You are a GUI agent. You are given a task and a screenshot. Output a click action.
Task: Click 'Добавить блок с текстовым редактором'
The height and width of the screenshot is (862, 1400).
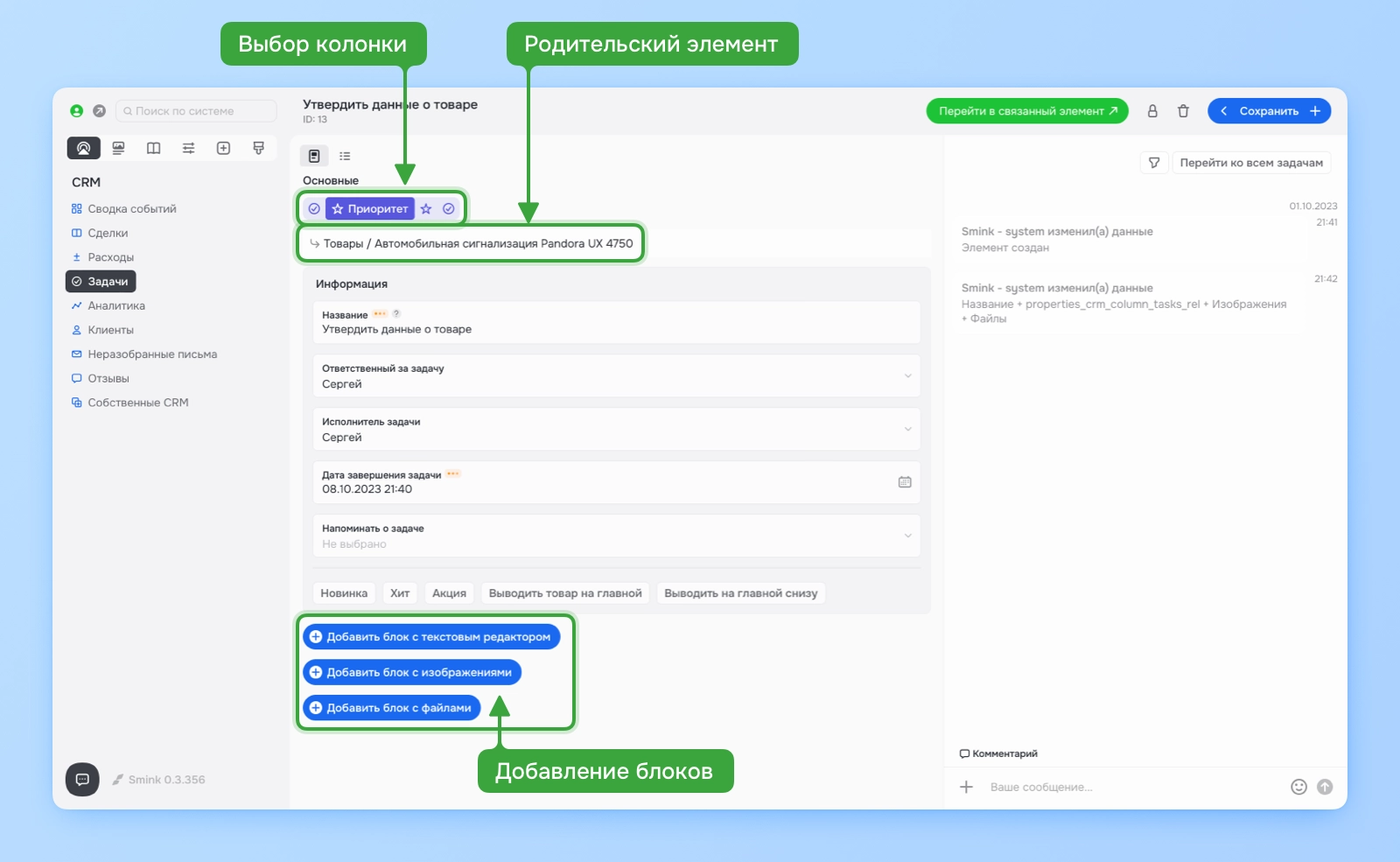(431, 637)
